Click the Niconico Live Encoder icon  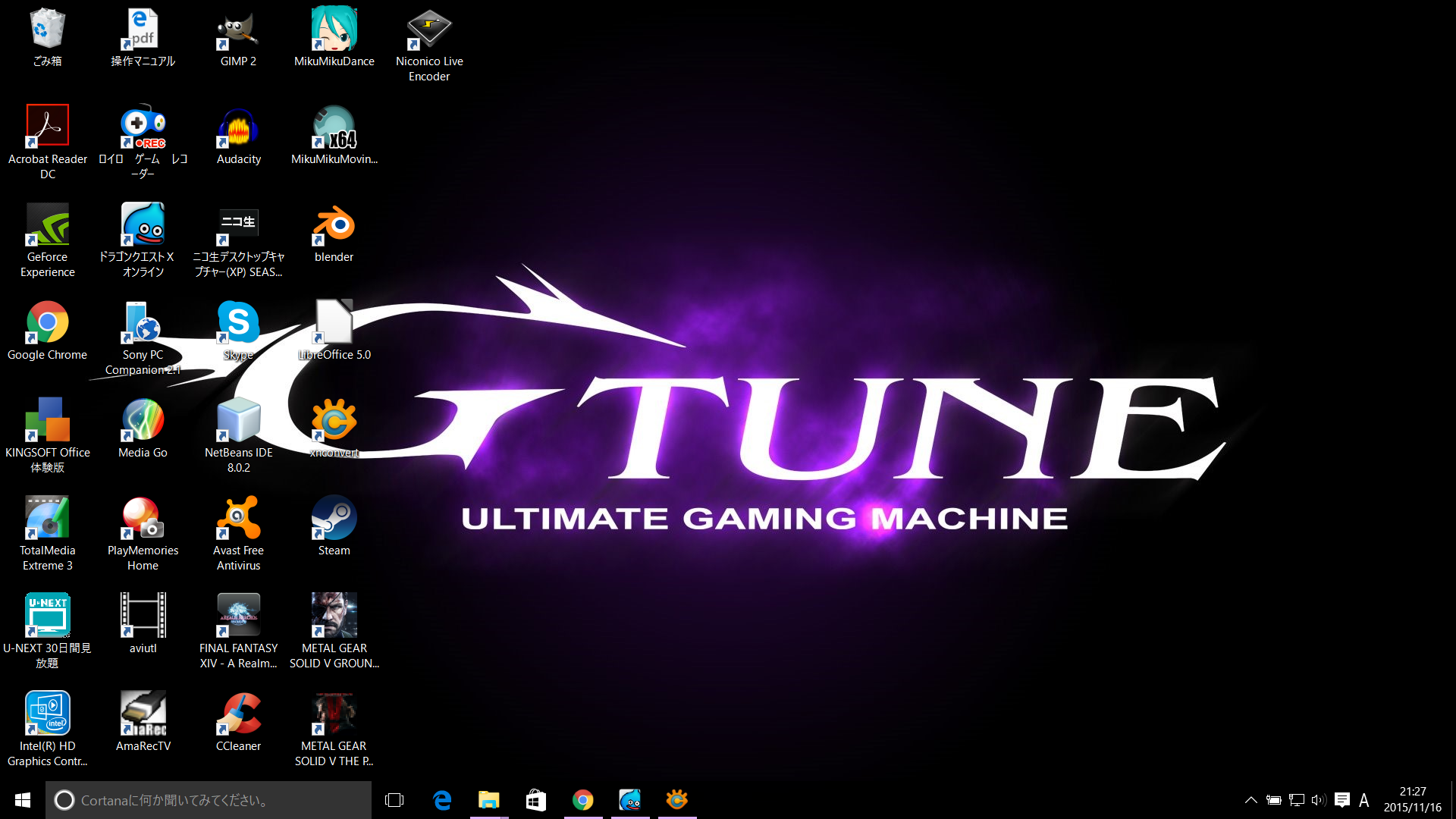coord(429,30)
